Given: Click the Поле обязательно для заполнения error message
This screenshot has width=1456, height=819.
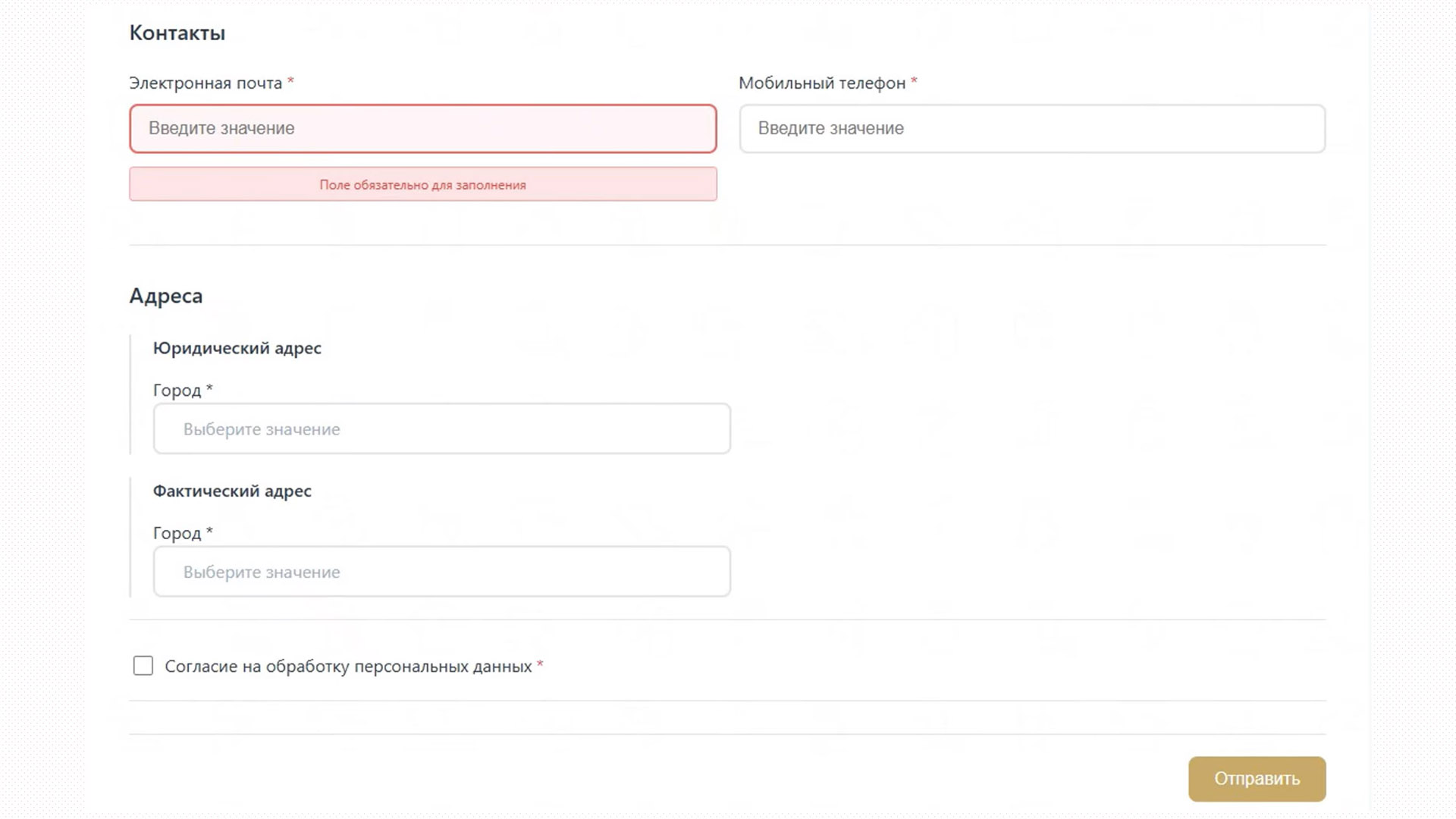Looking at the screenshot, I should [422, 184].
